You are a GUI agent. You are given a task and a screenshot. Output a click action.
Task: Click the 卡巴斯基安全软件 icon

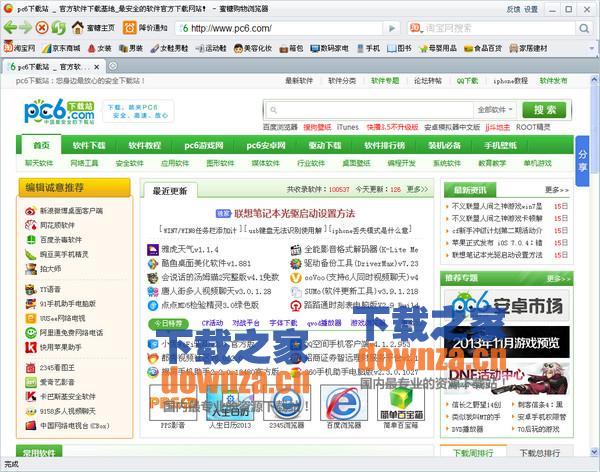click(x=31, y=397)
